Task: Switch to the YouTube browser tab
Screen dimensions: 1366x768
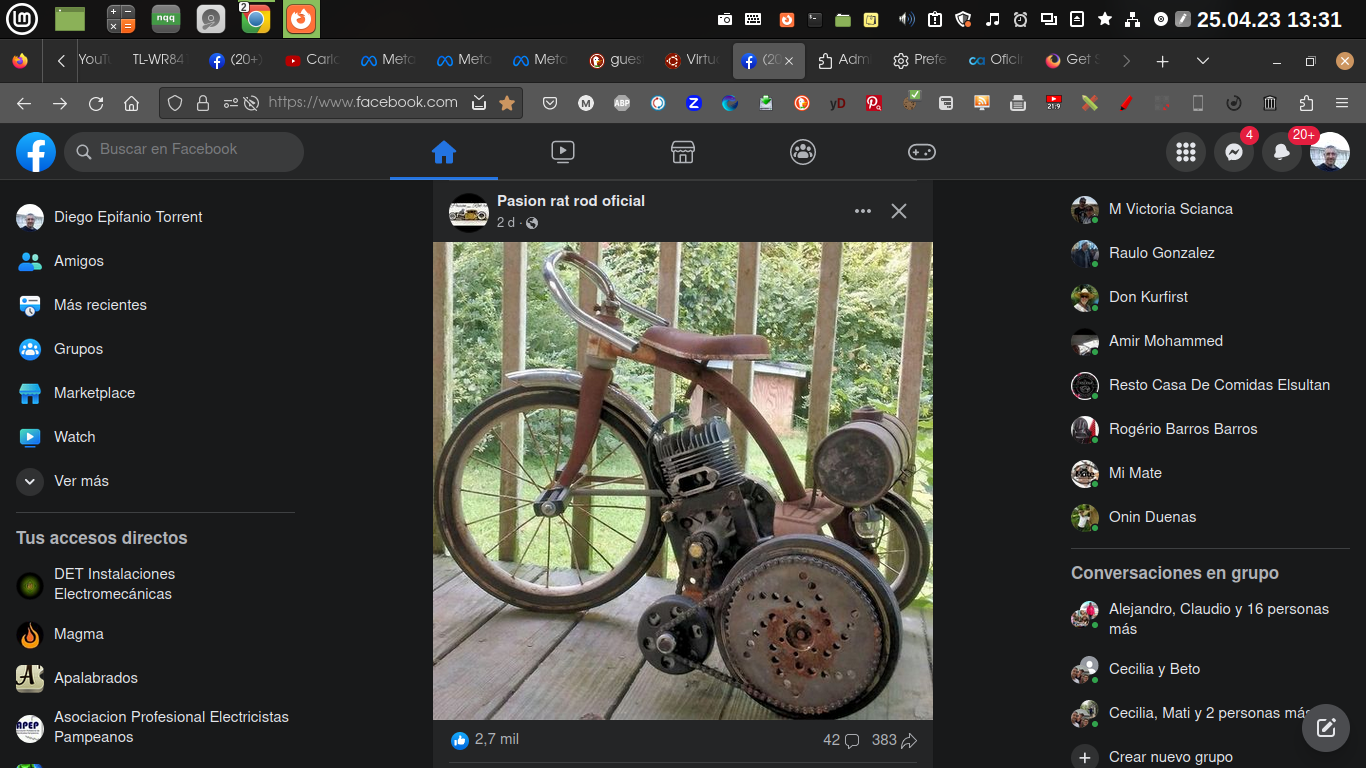Action: (92, 60)
